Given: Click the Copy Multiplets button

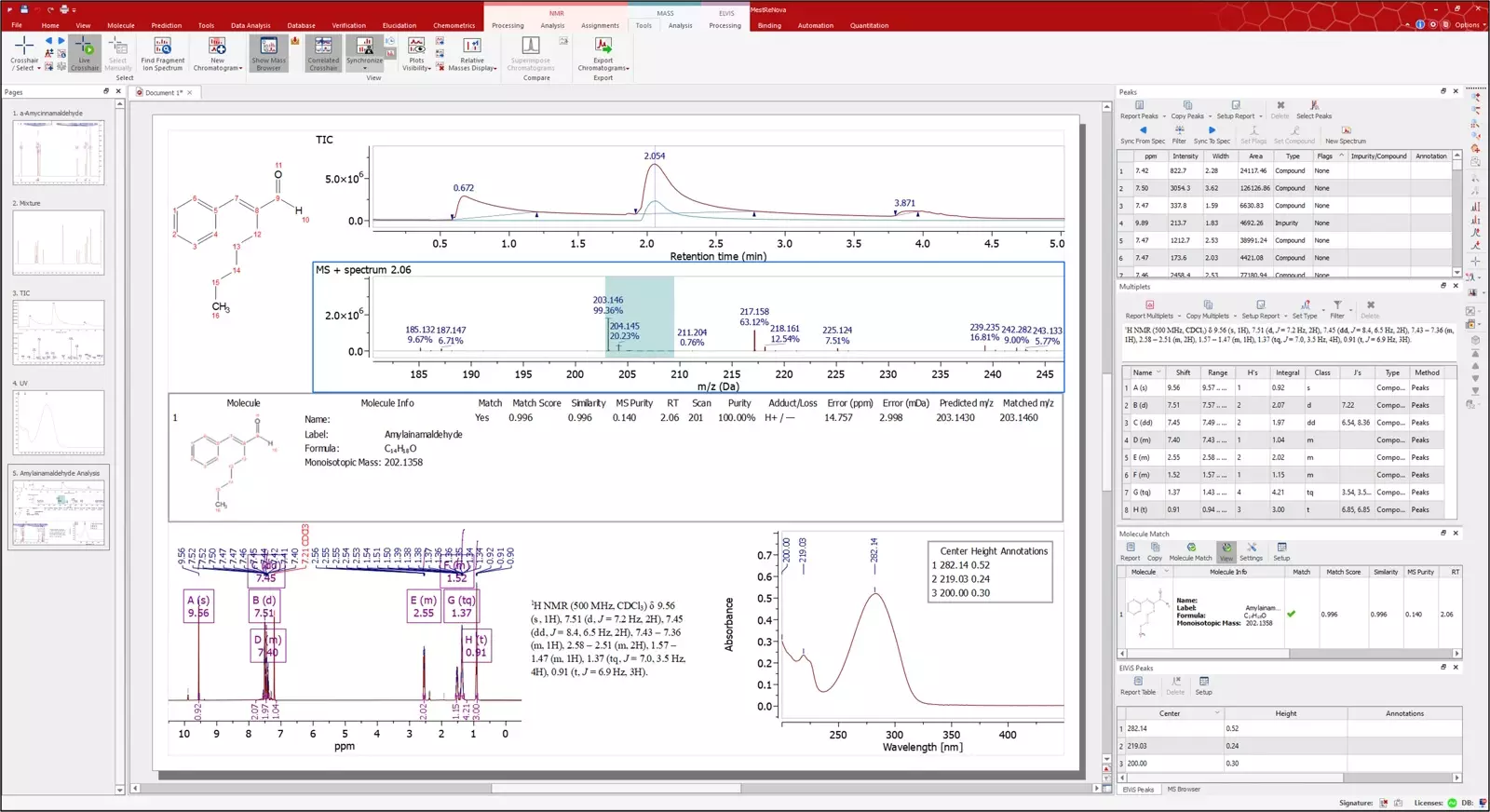Looking at the screenshot, I should [1207, 306].
